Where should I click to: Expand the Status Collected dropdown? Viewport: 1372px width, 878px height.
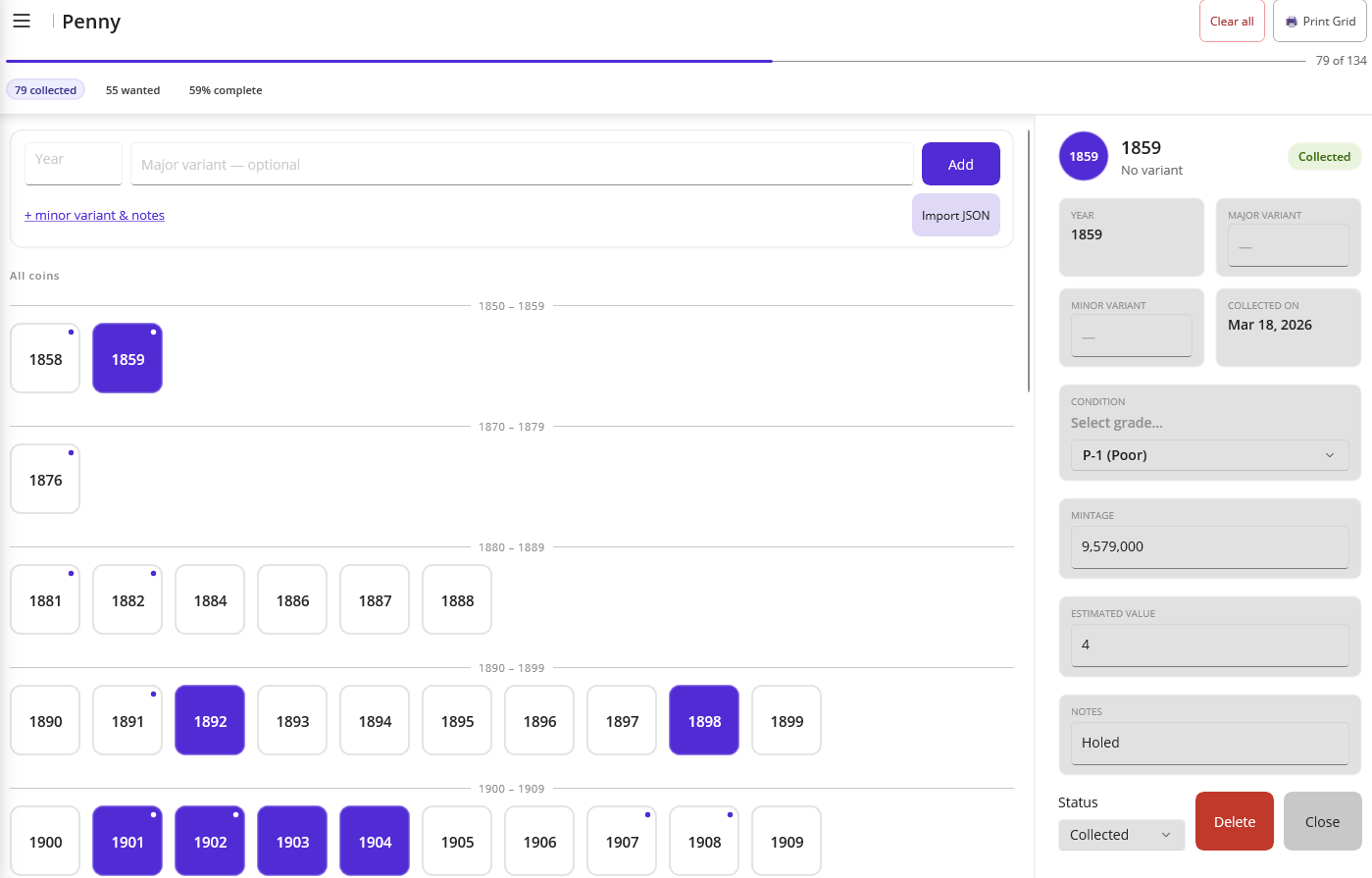[x=1121, y=835]
